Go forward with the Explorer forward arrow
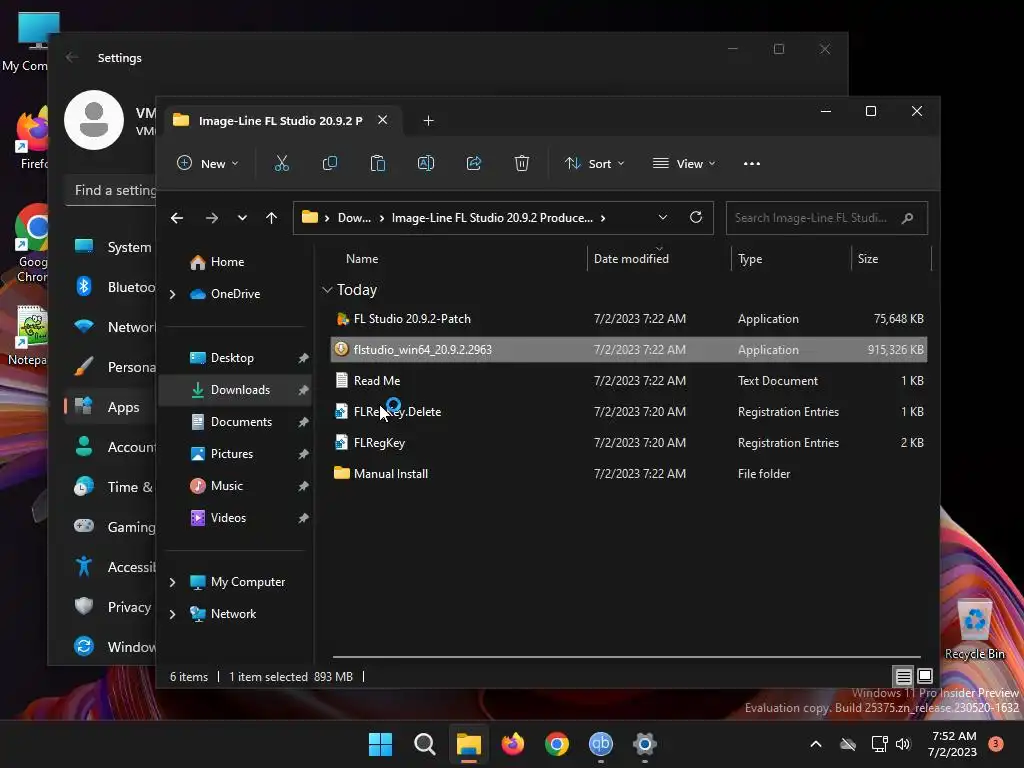Viewport: 1024px width, 768px height. pos(212,218)
